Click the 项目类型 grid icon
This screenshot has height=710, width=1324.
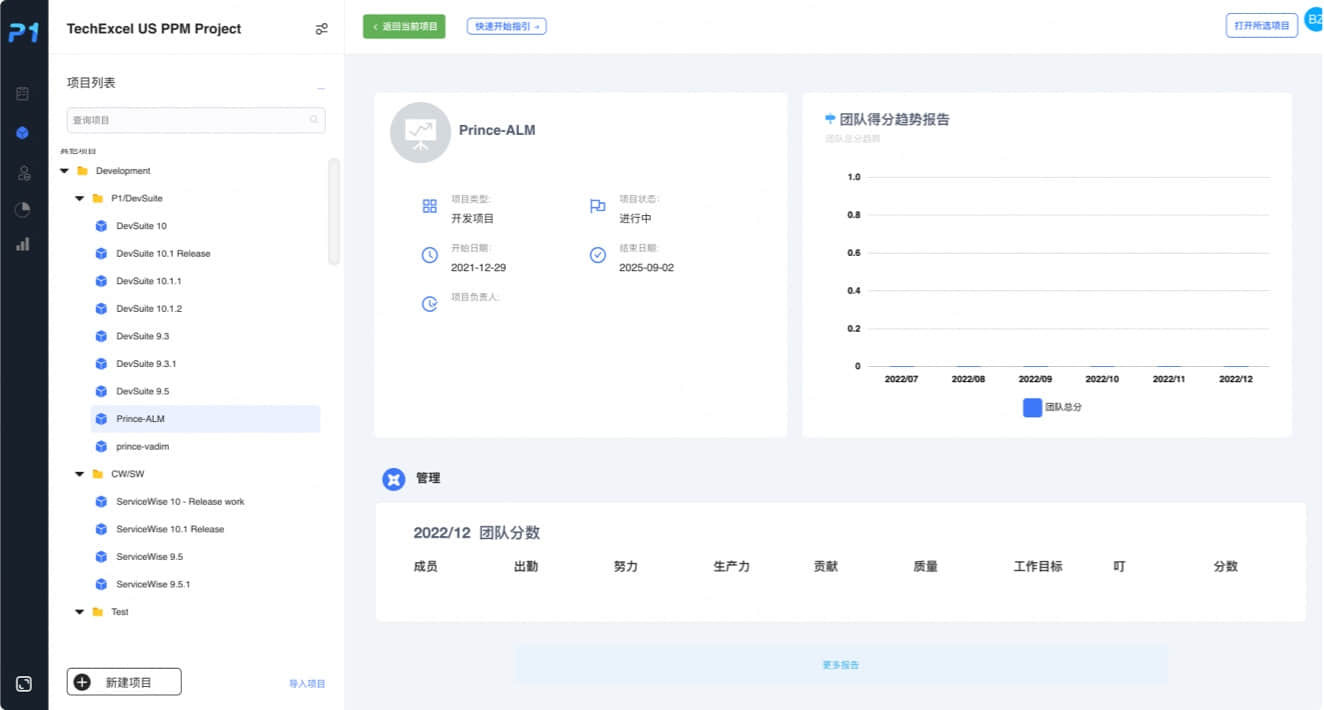click(430, 206)
